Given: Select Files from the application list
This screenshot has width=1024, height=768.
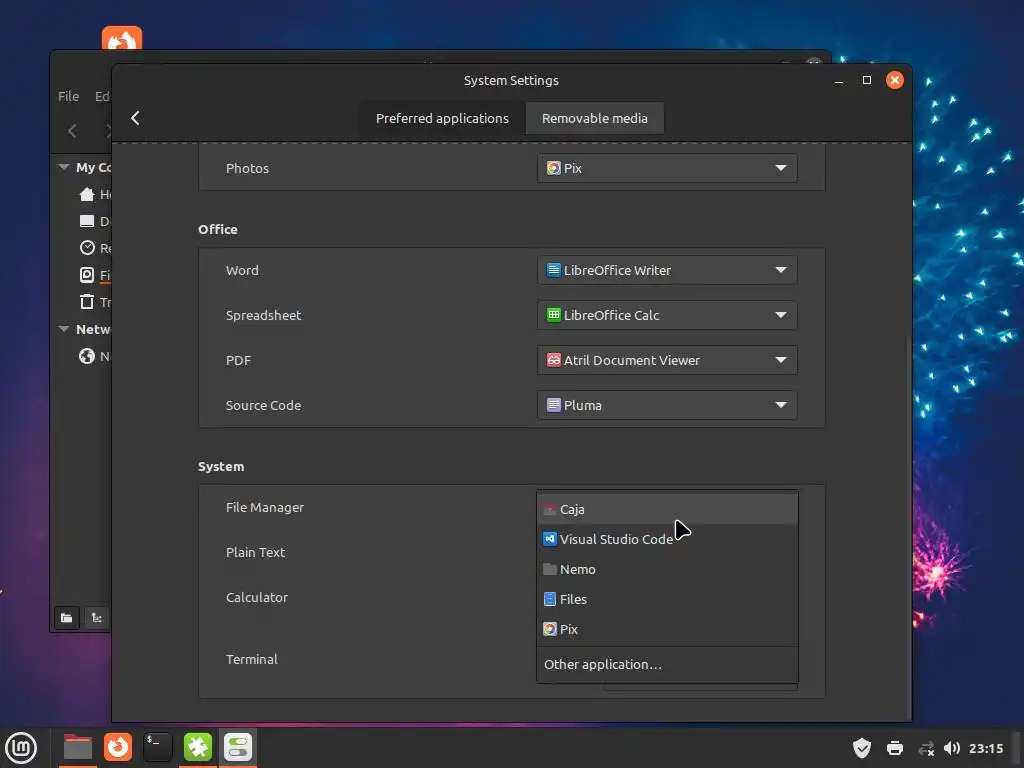Looking at the screenshot, I should [x=667, y=600].
